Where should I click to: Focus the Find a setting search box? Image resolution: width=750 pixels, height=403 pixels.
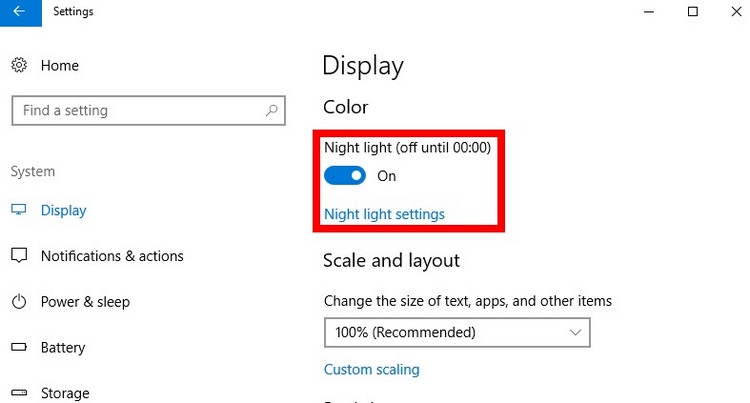coord(140,111)
